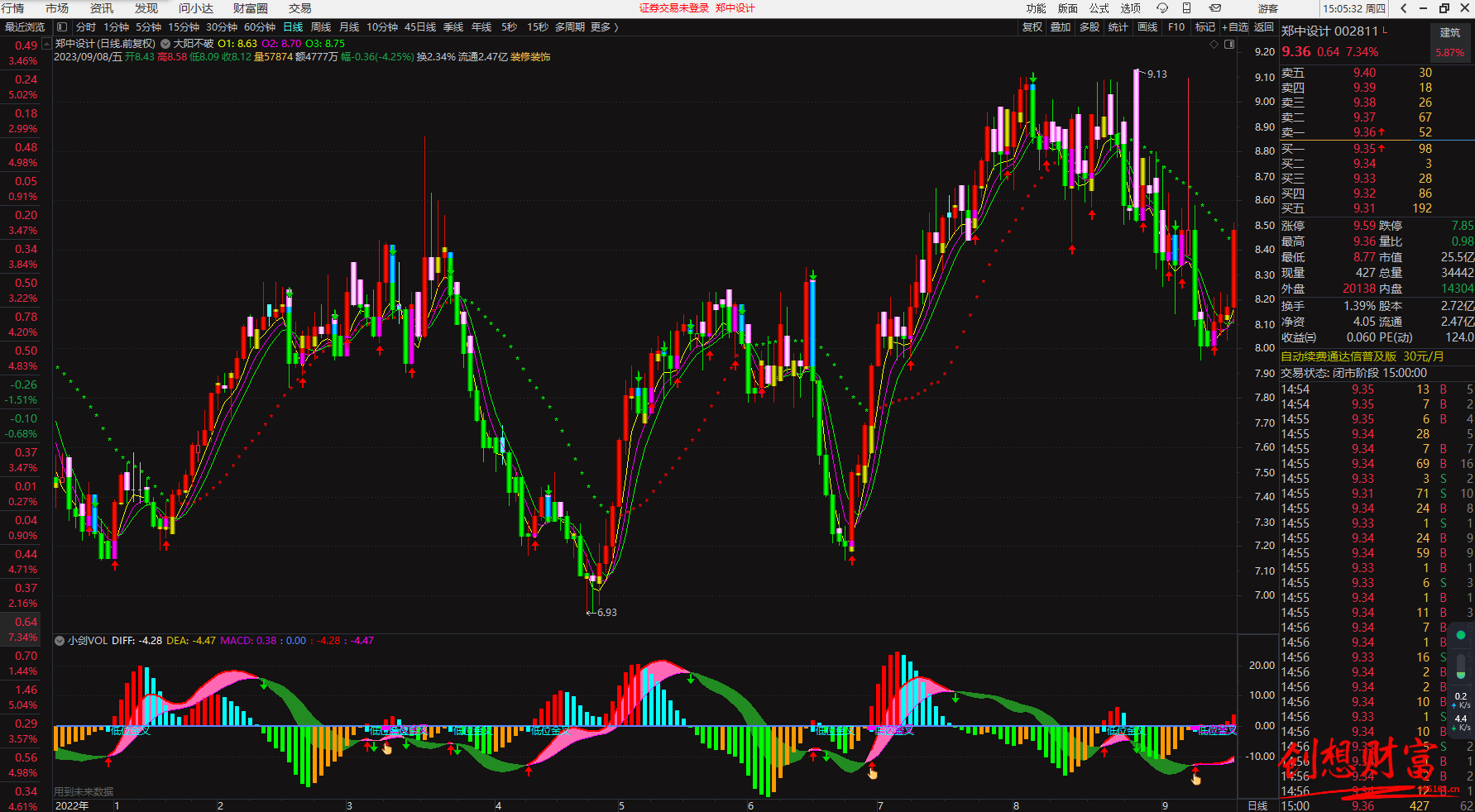Image resolution: width=1475 pixels, height=812 pixels.
Task: Switch to the 60分钟 period
Action: click(x=260, y=27)
